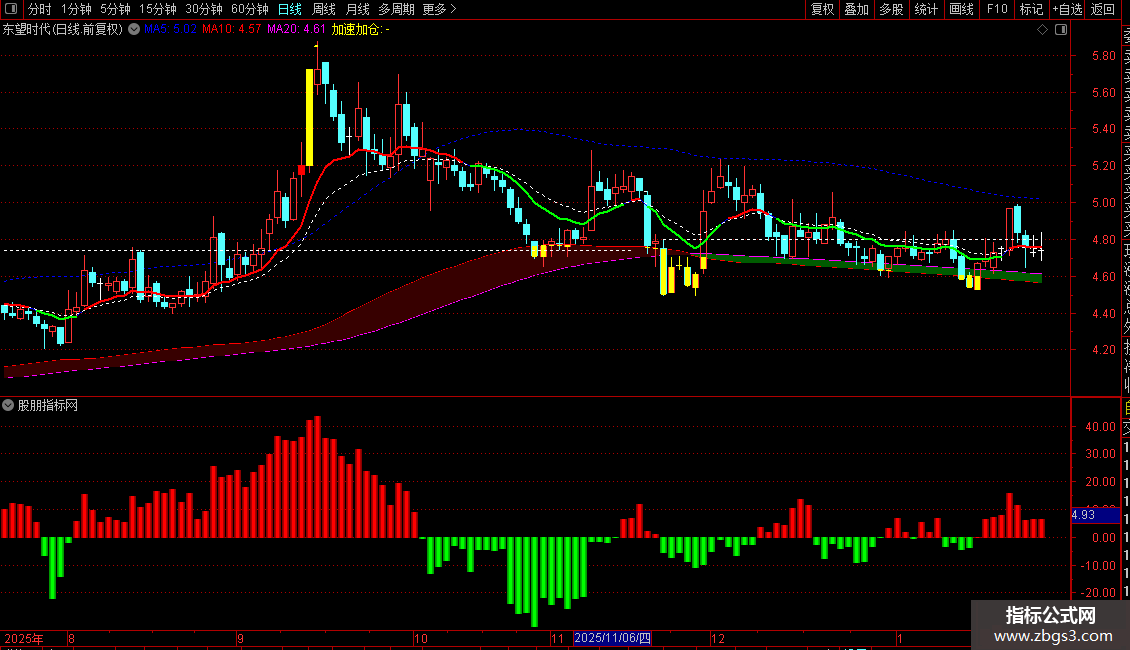The width and height of the screenshot is (1130, 650).
Task: Click the 加速加仓 indicator label
Action: 360,30
